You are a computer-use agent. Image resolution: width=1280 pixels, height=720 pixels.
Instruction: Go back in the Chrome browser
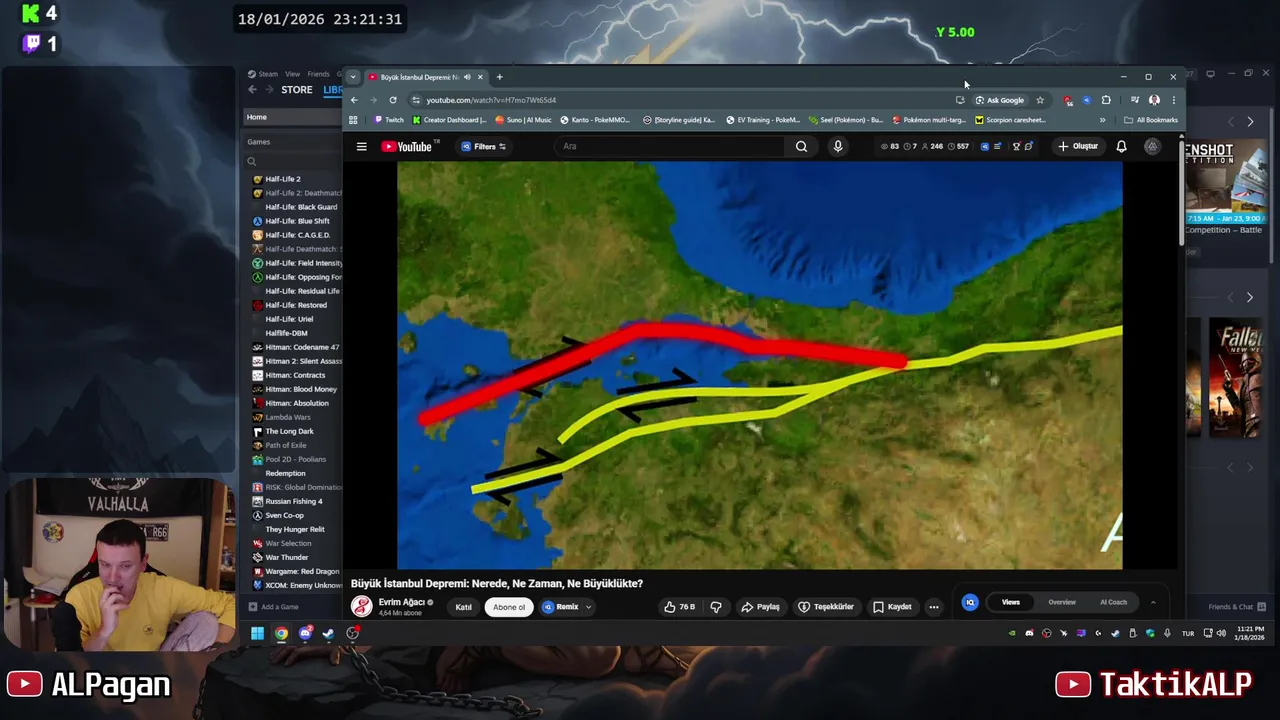[354, 100]
